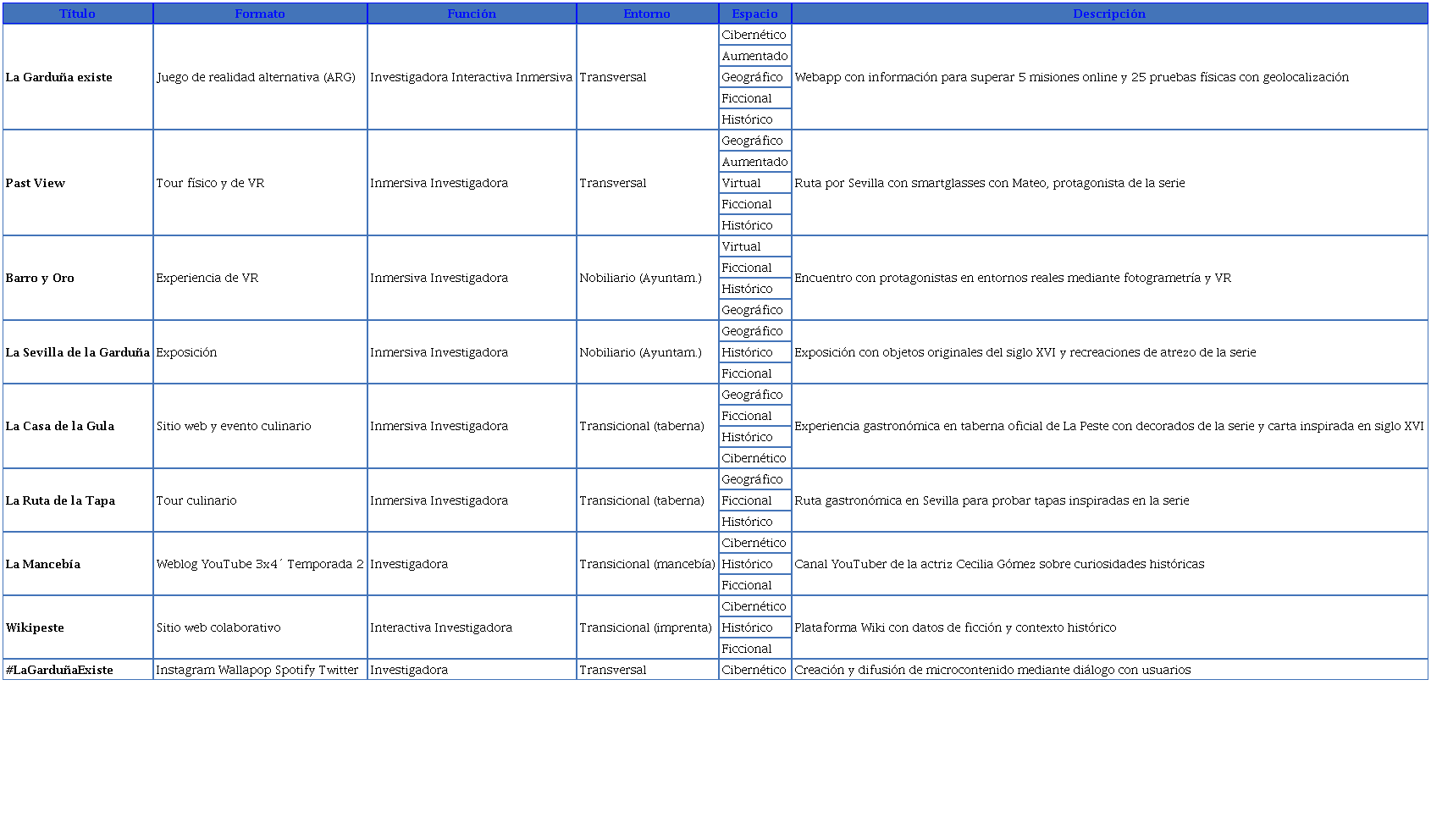Click the Transicional (mancebía) environment cell
Image resolution: width=1431 pixels, height=840 pixels.
[x=647, y=564]
